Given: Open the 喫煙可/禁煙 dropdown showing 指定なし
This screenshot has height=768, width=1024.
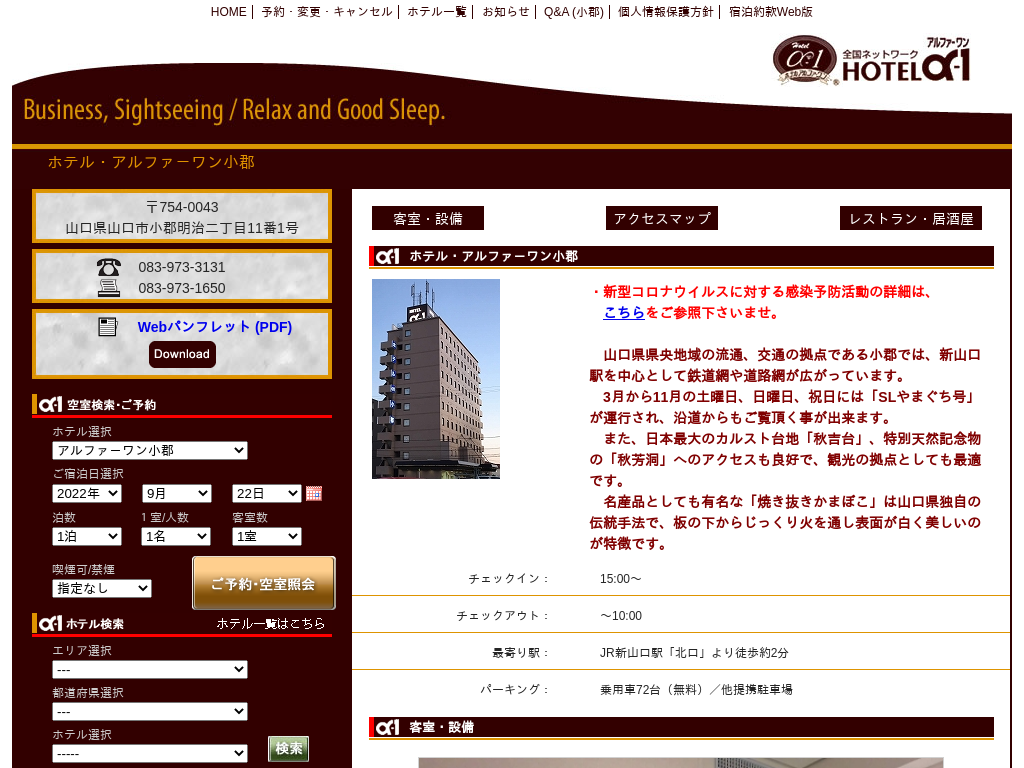Looking at the screenshot, I should [102, 588].
